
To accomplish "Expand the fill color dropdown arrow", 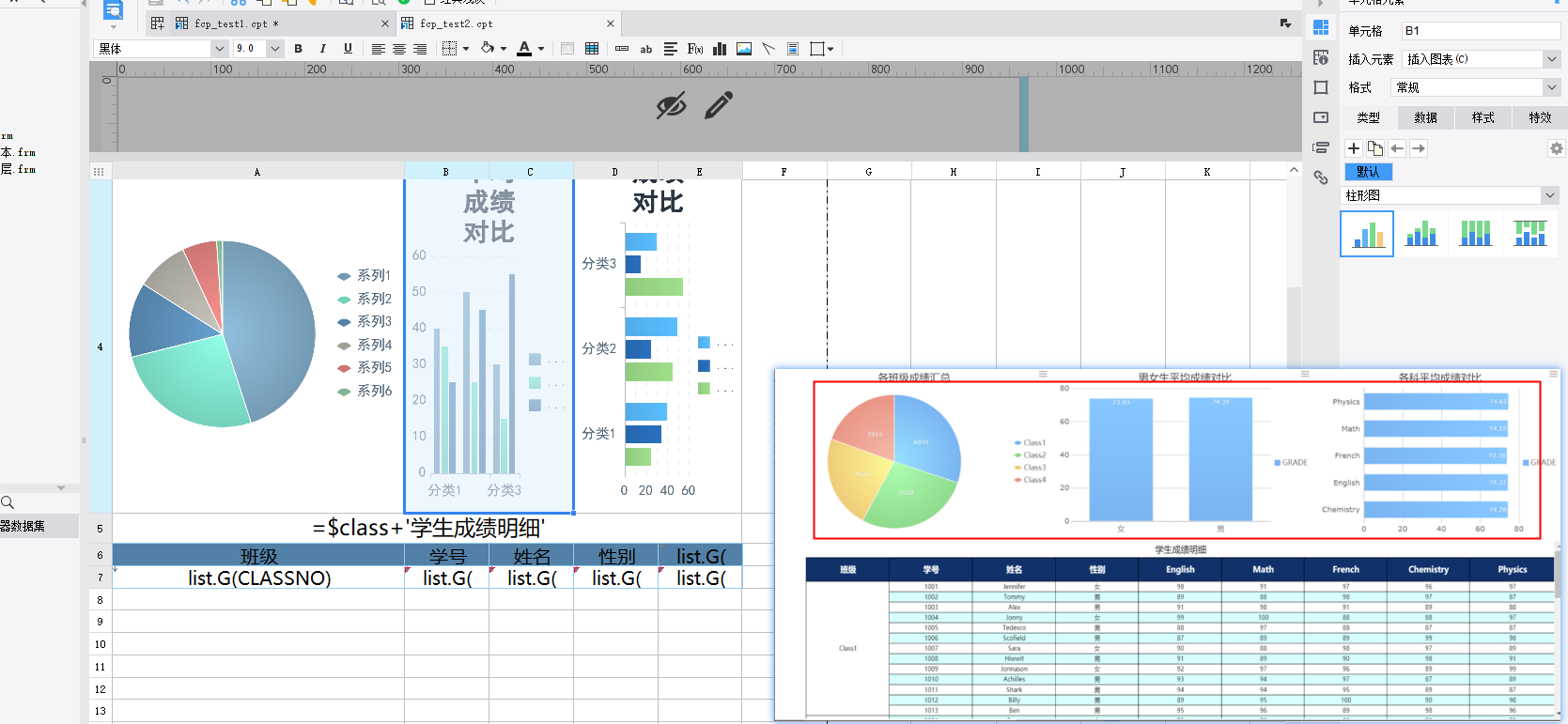I will pos(504,49).
